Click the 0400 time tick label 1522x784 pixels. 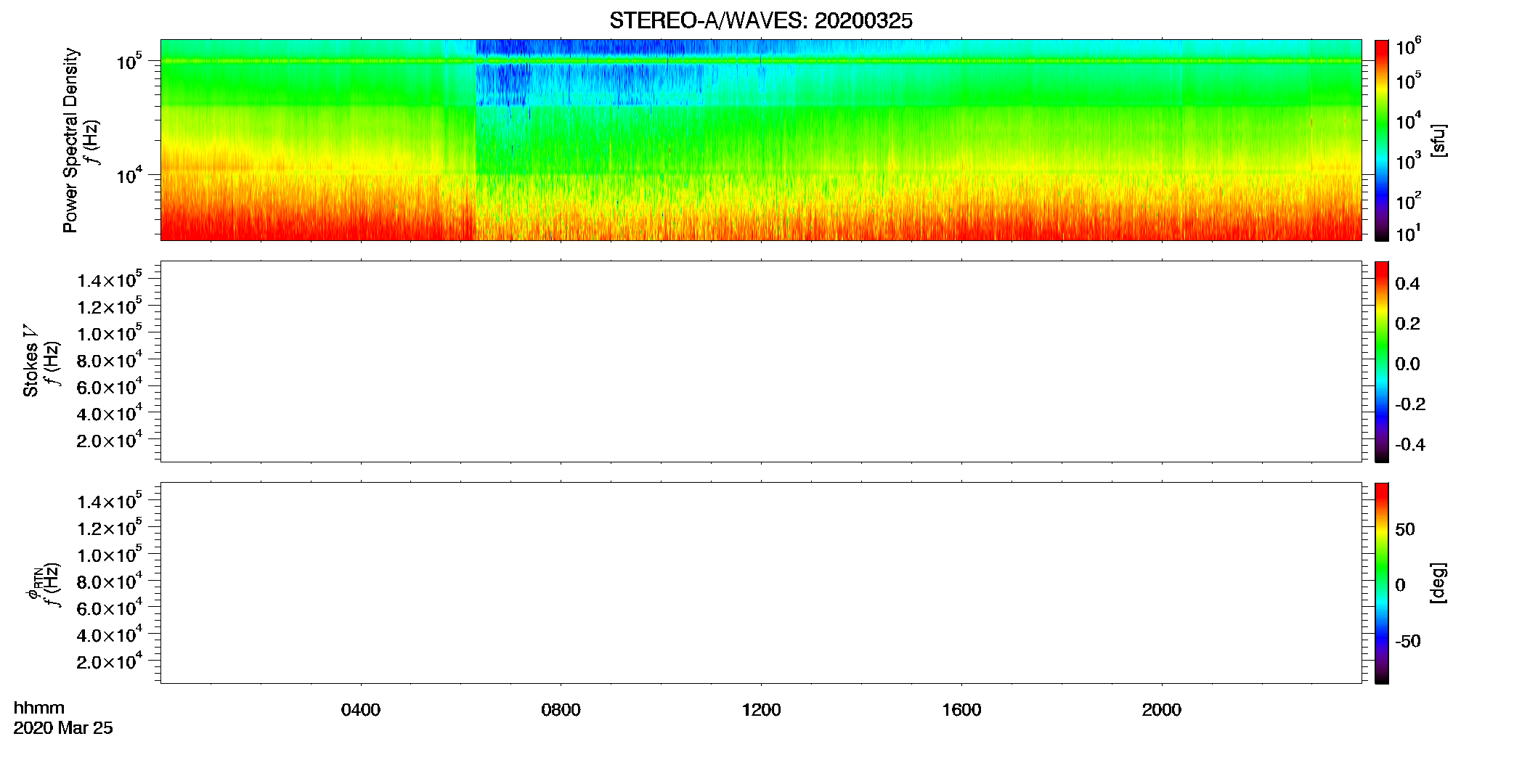pos(361,710)
